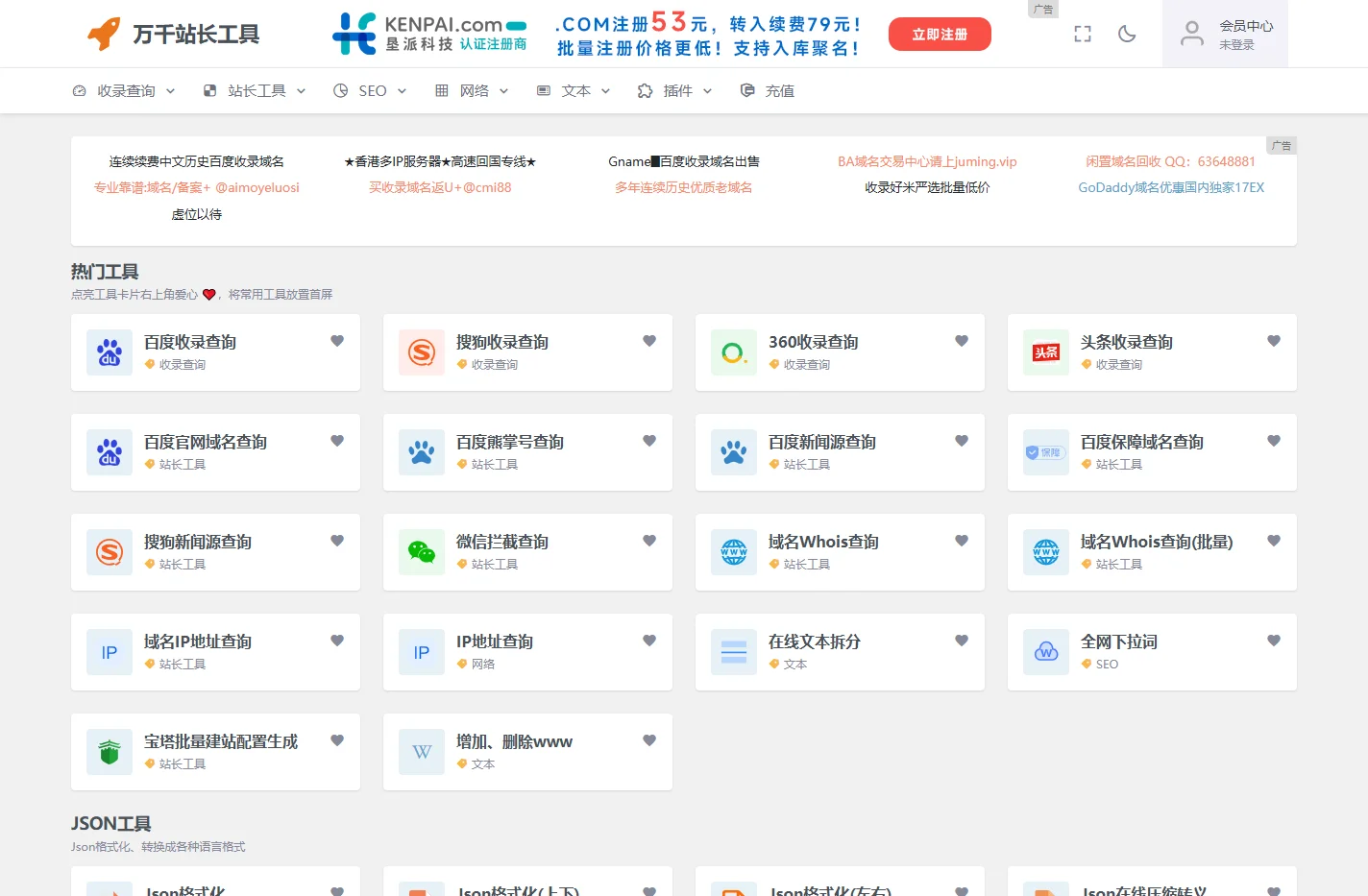Favorite 域名Whois查询 with its heart
Image resolution: width=1368 pixels, height=896 pixels.
click(962, 541)
